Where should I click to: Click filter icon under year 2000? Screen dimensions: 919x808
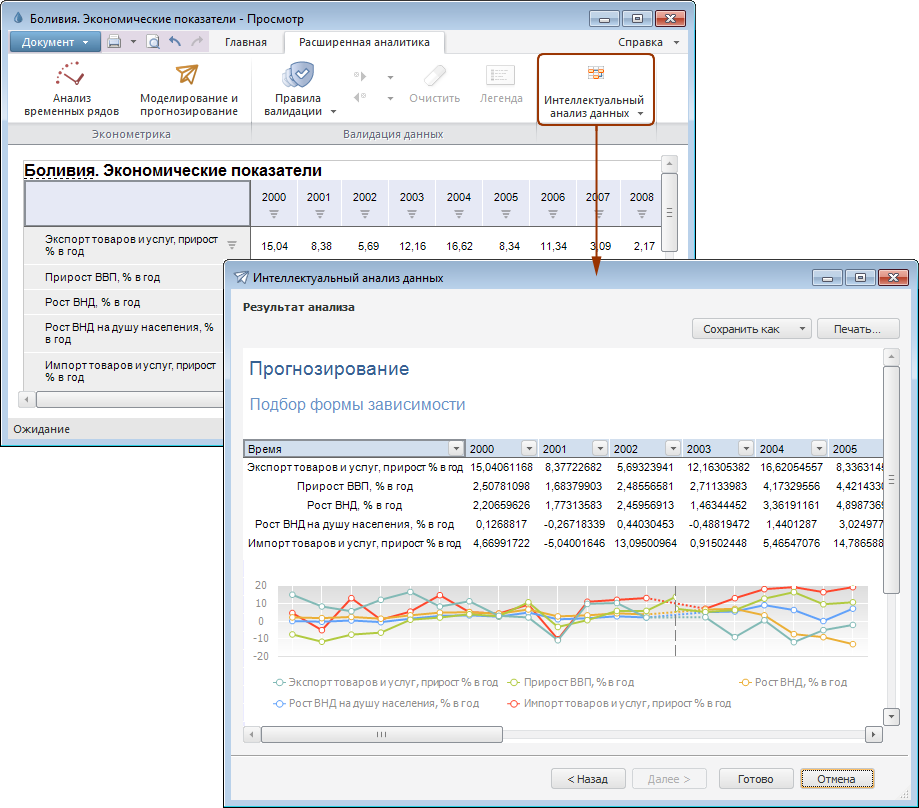(x=274, y=214)
